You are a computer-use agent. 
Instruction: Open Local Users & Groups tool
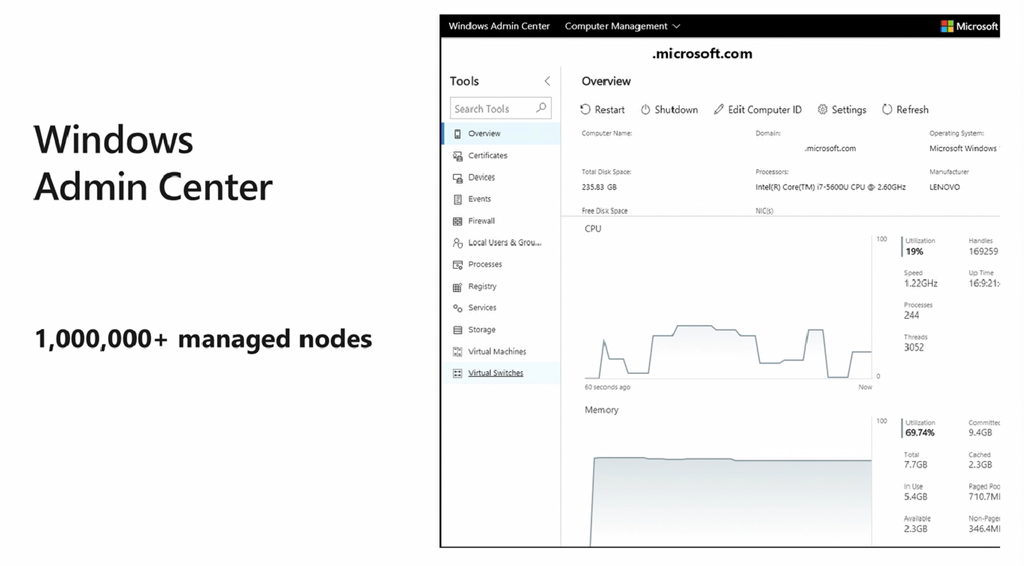pyautogui.click(x=502, y=243)
